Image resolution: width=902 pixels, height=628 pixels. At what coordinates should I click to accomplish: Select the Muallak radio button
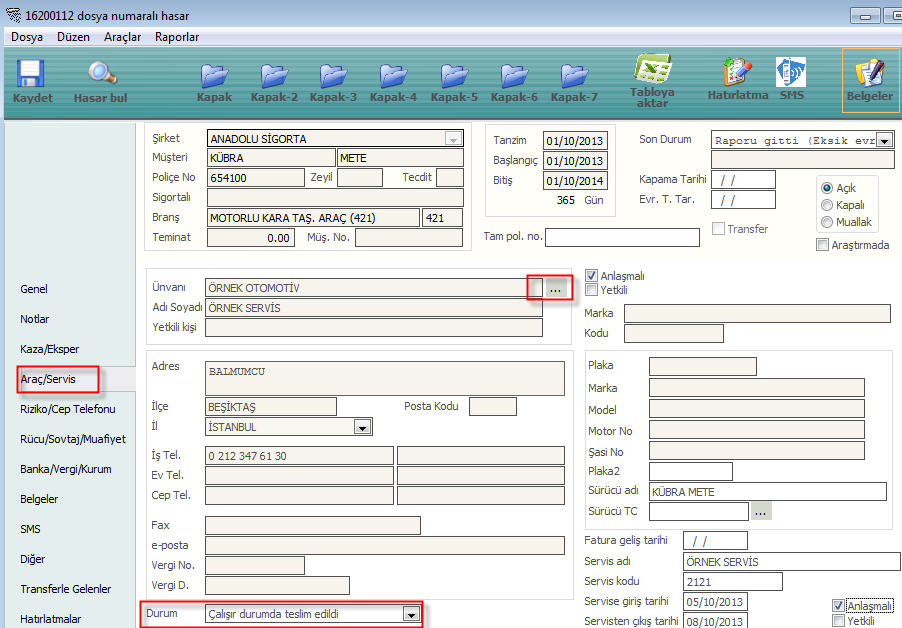827,222
